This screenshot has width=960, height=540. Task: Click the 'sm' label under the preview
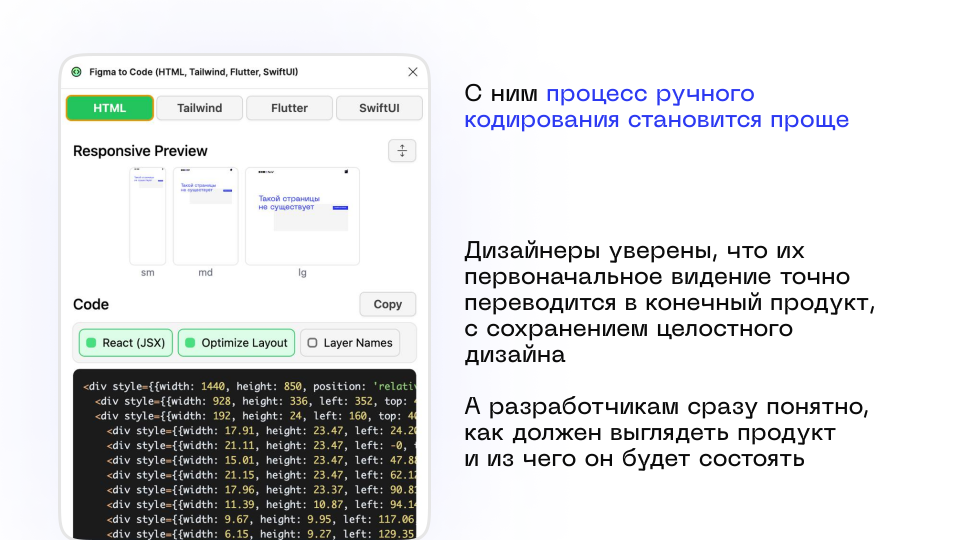click(x=148, y=272)
